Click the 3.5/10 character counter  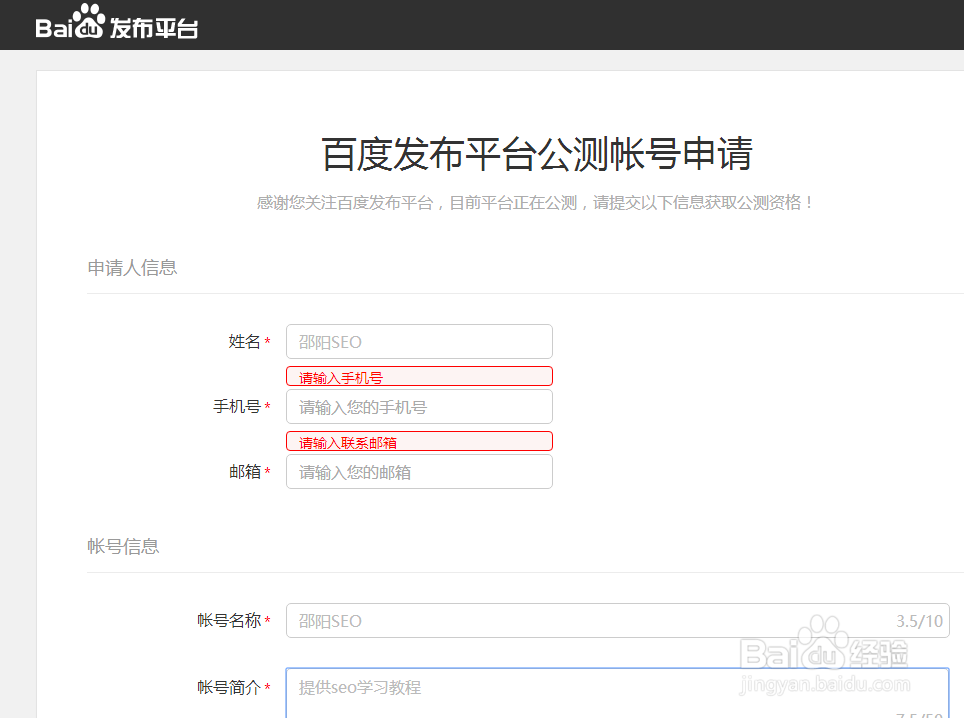pos(919,621)
